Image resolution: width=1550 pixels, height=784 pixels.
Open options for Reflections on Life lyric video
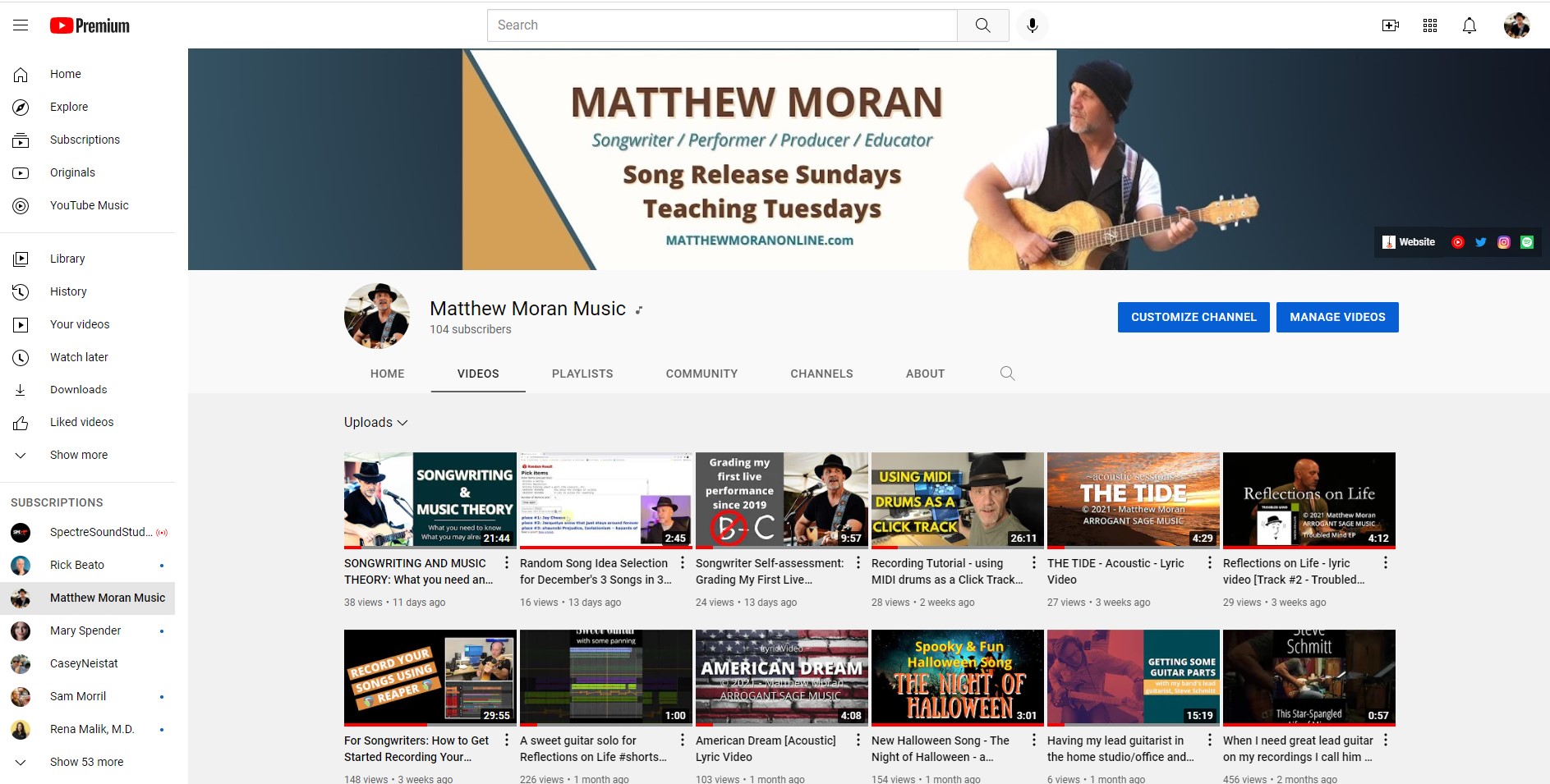pyautogui.click(x=1386, y=563)
